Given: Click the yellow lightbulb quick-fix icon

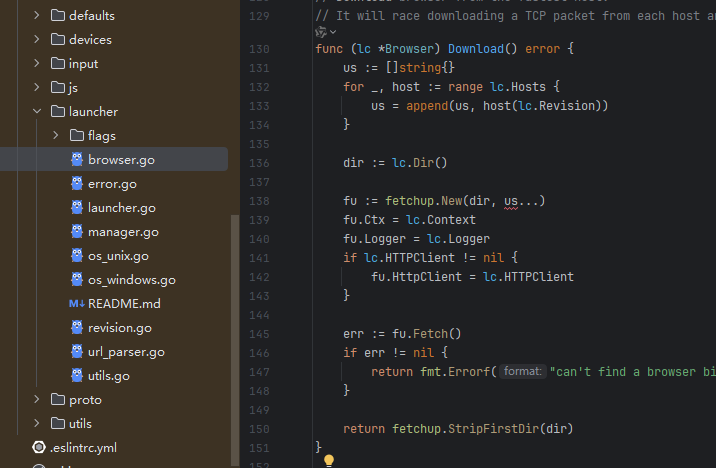Looking at the screenshot, I should point(328,461).
